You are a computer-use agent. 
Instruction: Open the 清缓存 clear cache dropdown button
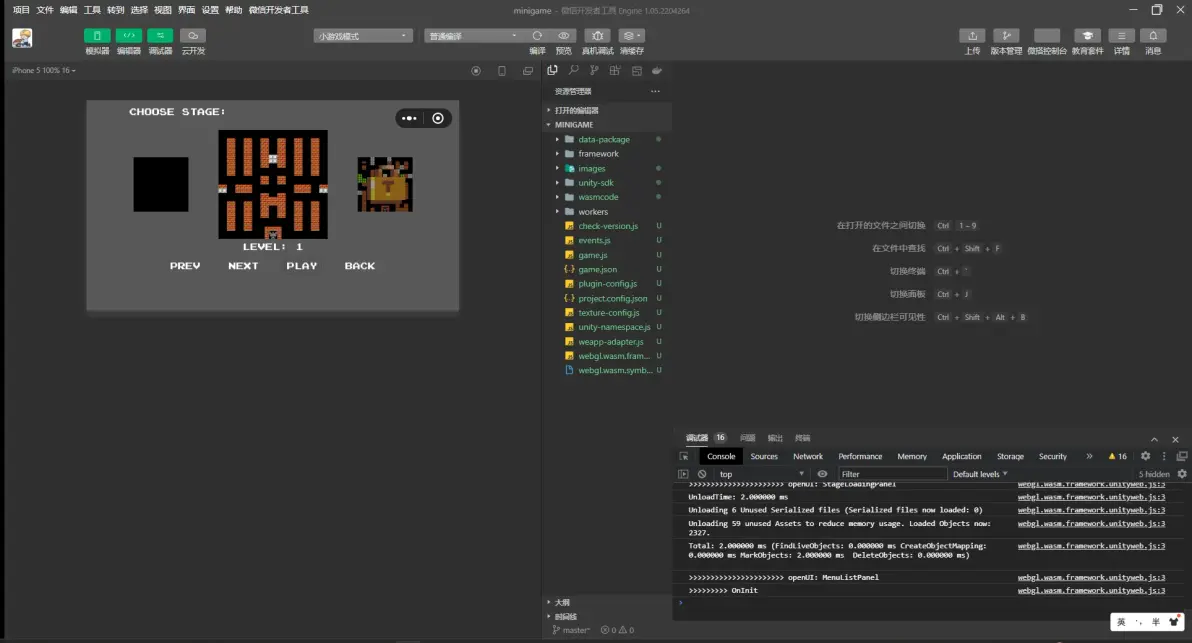[631, 36]
